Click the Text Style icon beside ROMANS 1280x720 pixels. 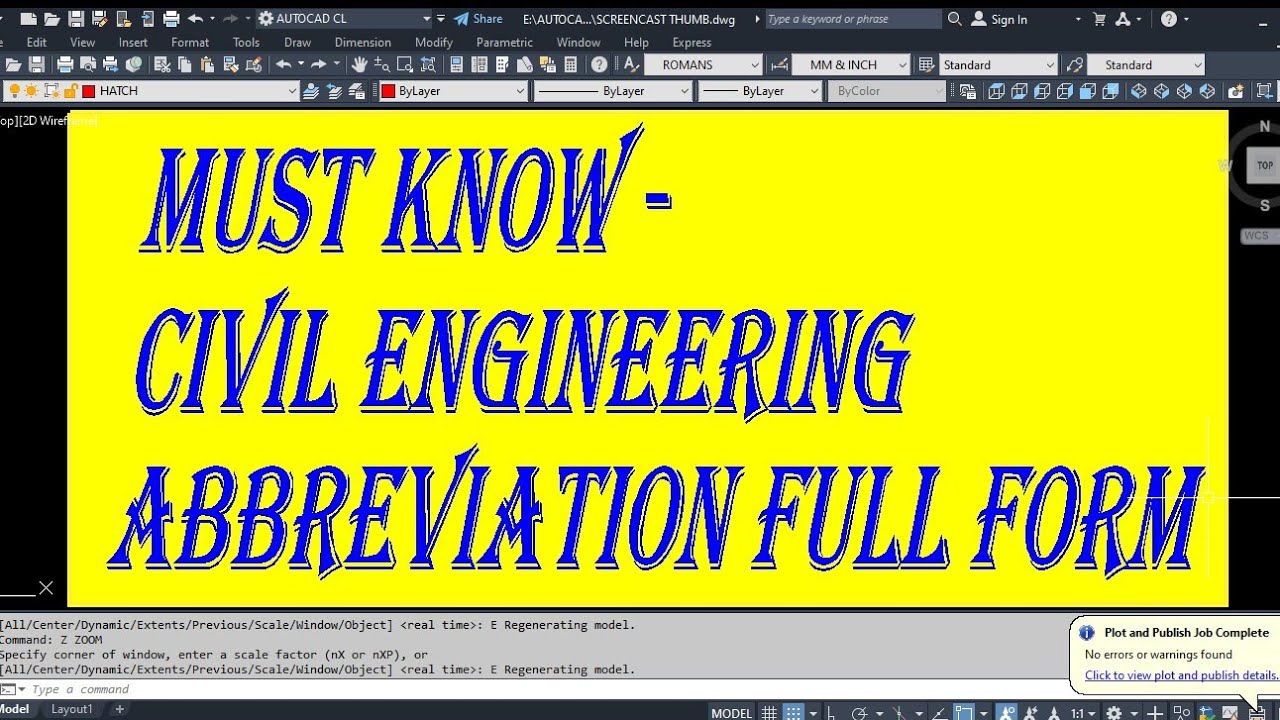[631, 64]
